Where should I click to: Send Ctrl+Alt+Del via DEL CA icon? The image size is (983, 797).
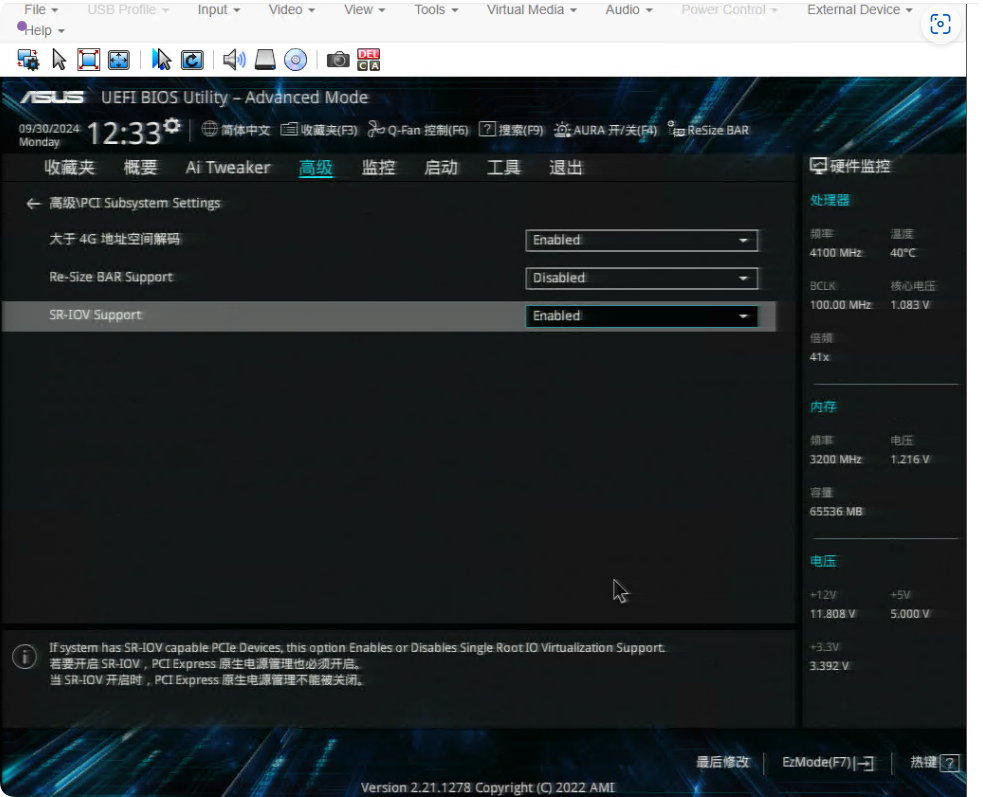[369, 60]
